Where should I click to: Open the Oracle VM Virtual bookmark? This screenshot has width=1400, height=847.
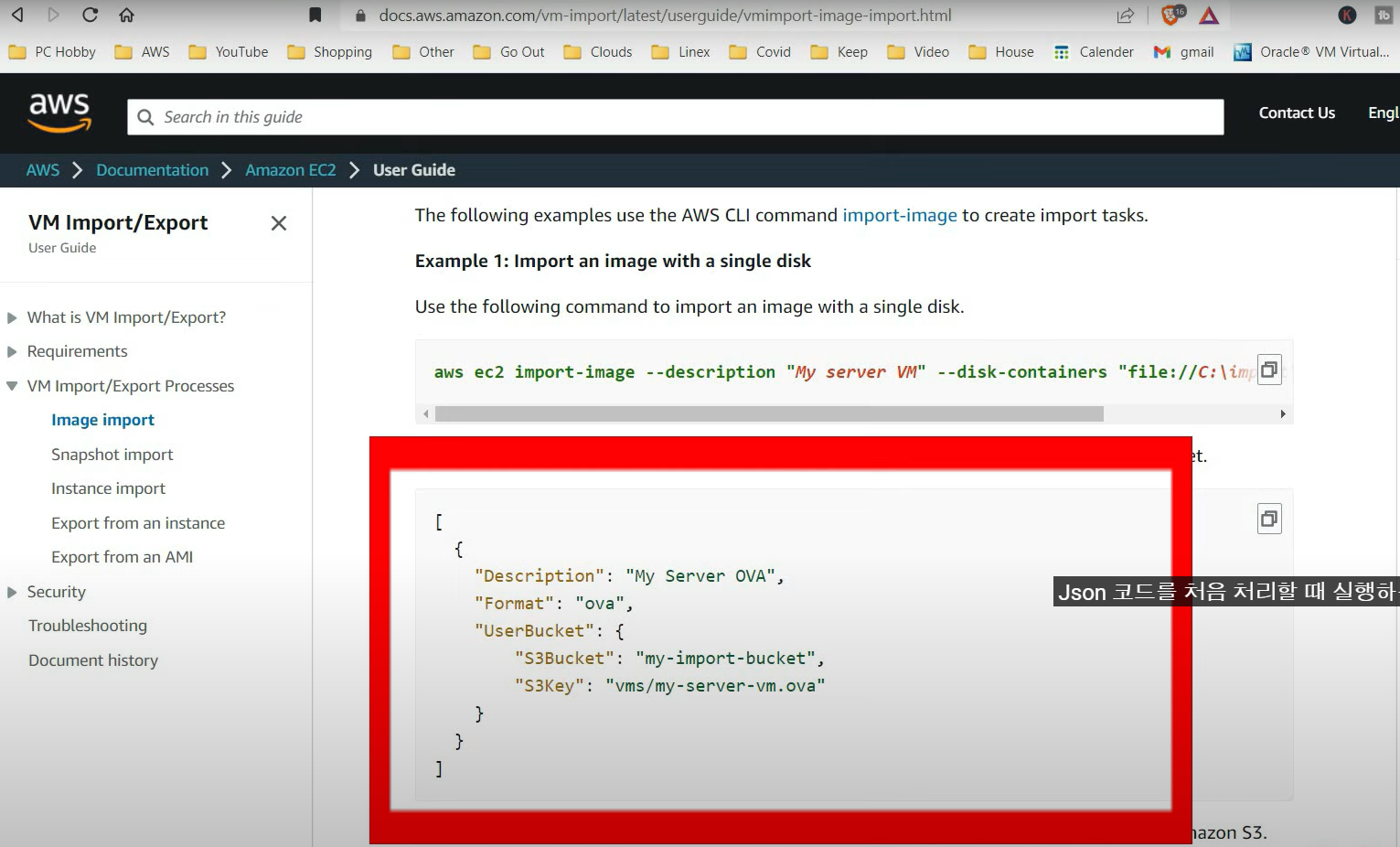tap(1312, 52)
